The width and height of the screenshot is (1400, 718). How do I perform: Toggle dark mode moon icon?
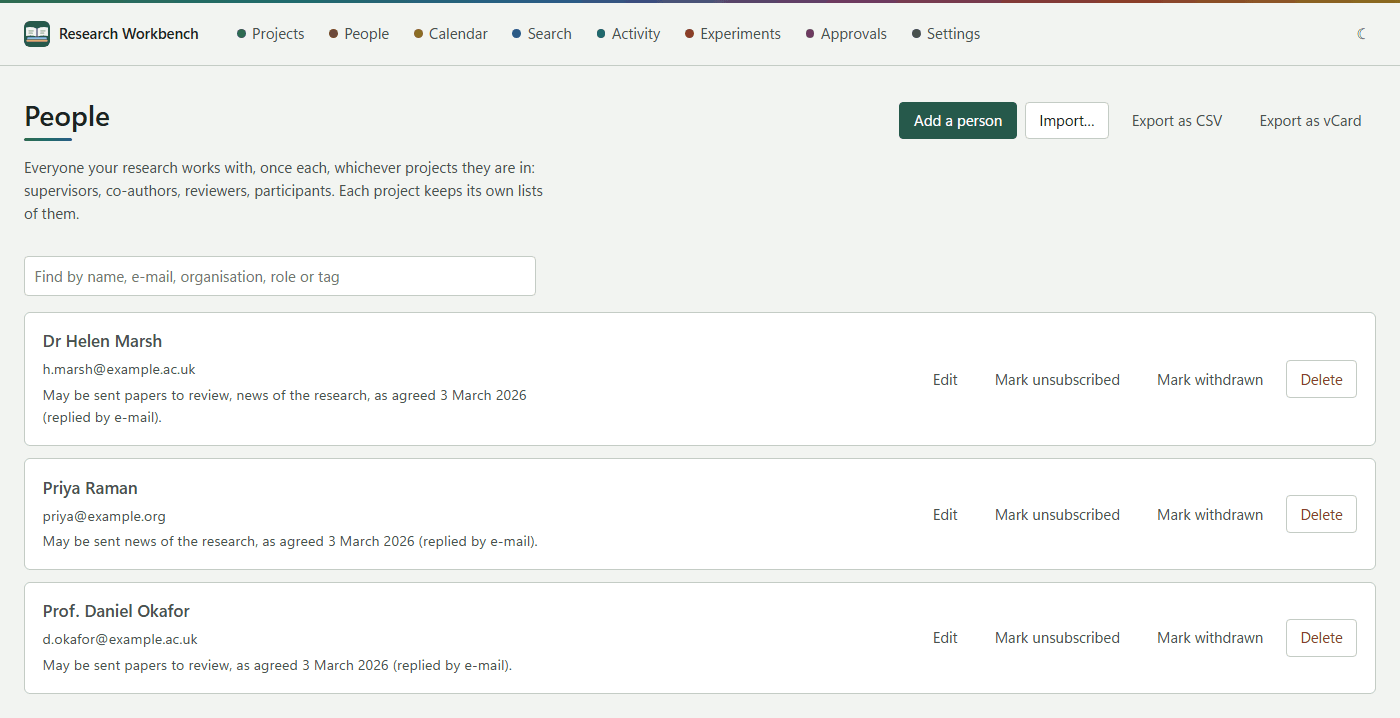click(1362, 34)
